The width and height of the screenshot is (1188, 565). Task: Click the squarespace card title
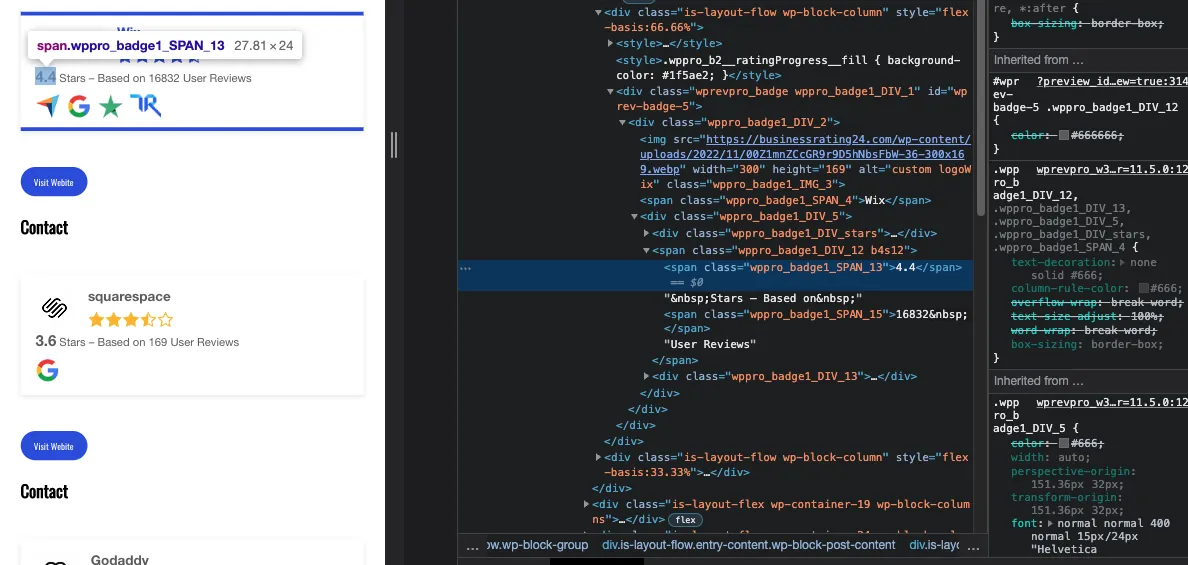129,296
